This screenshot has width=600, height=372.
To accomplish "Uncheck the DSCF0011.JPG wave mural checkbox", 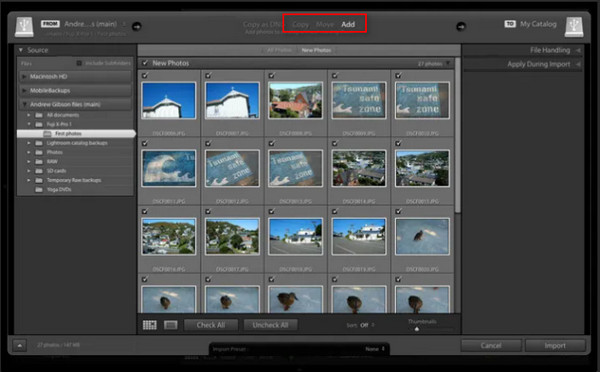I will click(x=145, y=143).
